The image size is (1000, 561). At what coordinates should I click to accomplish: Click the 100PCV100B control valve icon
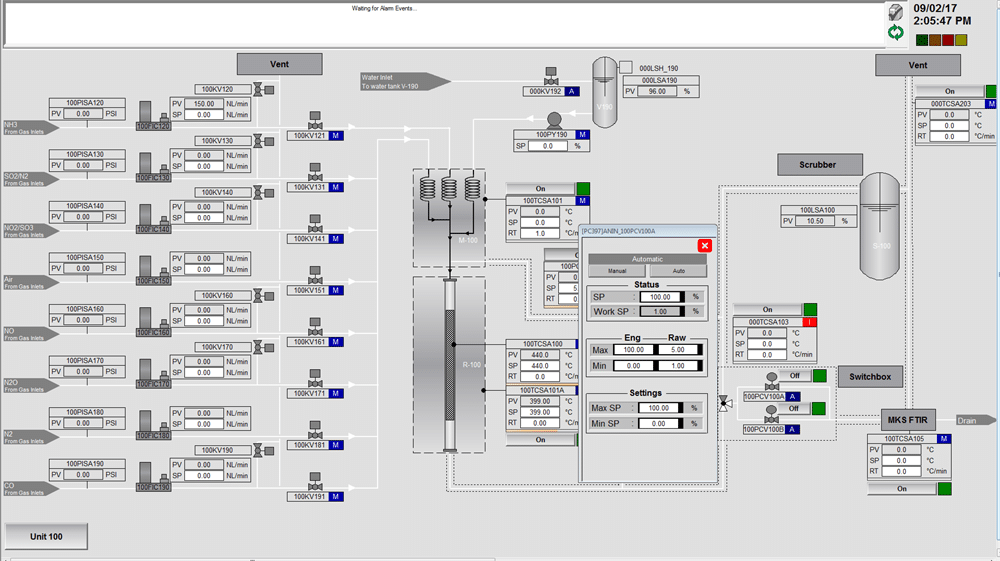point(772,414)
